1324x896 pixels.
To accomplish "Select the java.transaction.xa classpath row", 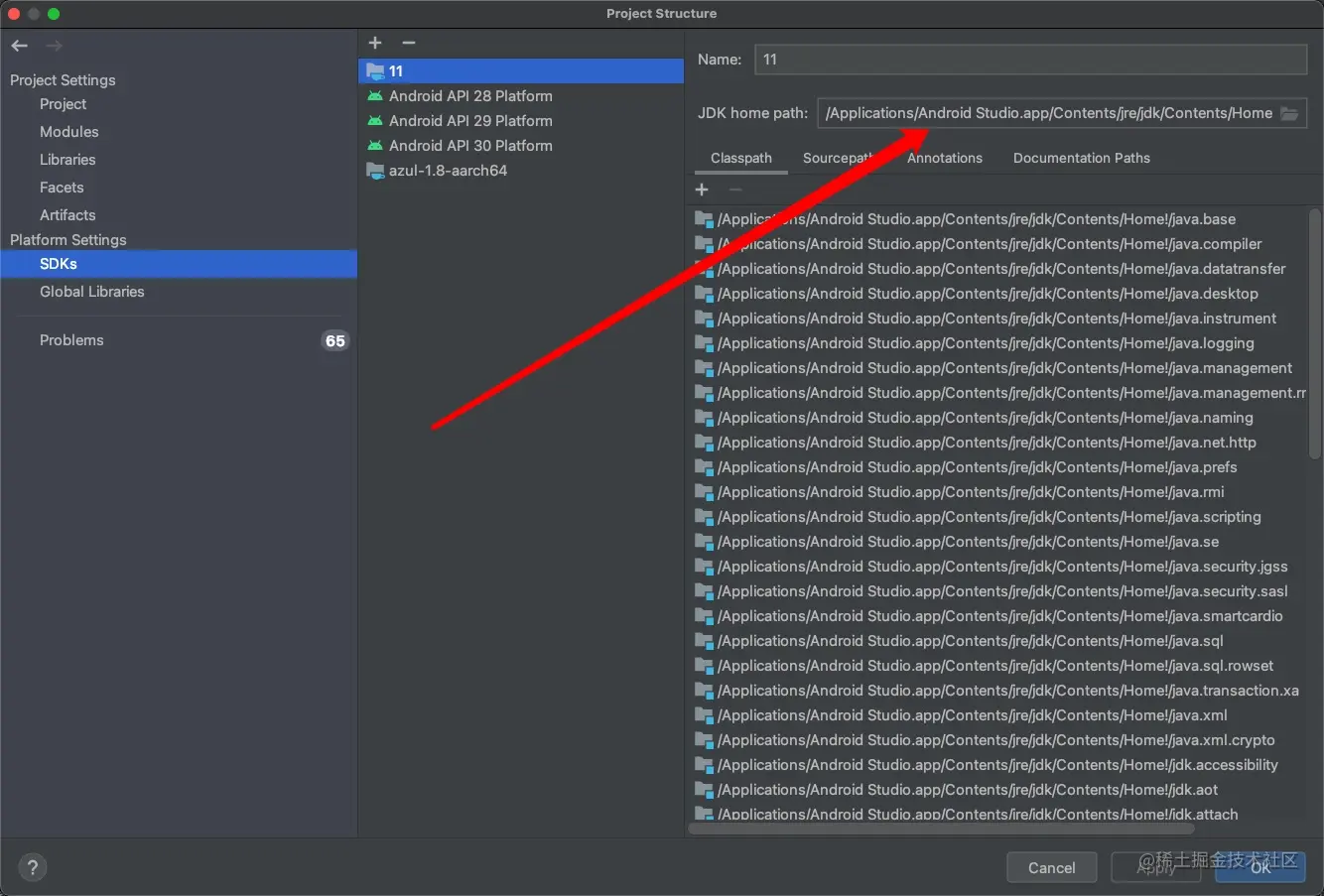I will pos(997,691).
